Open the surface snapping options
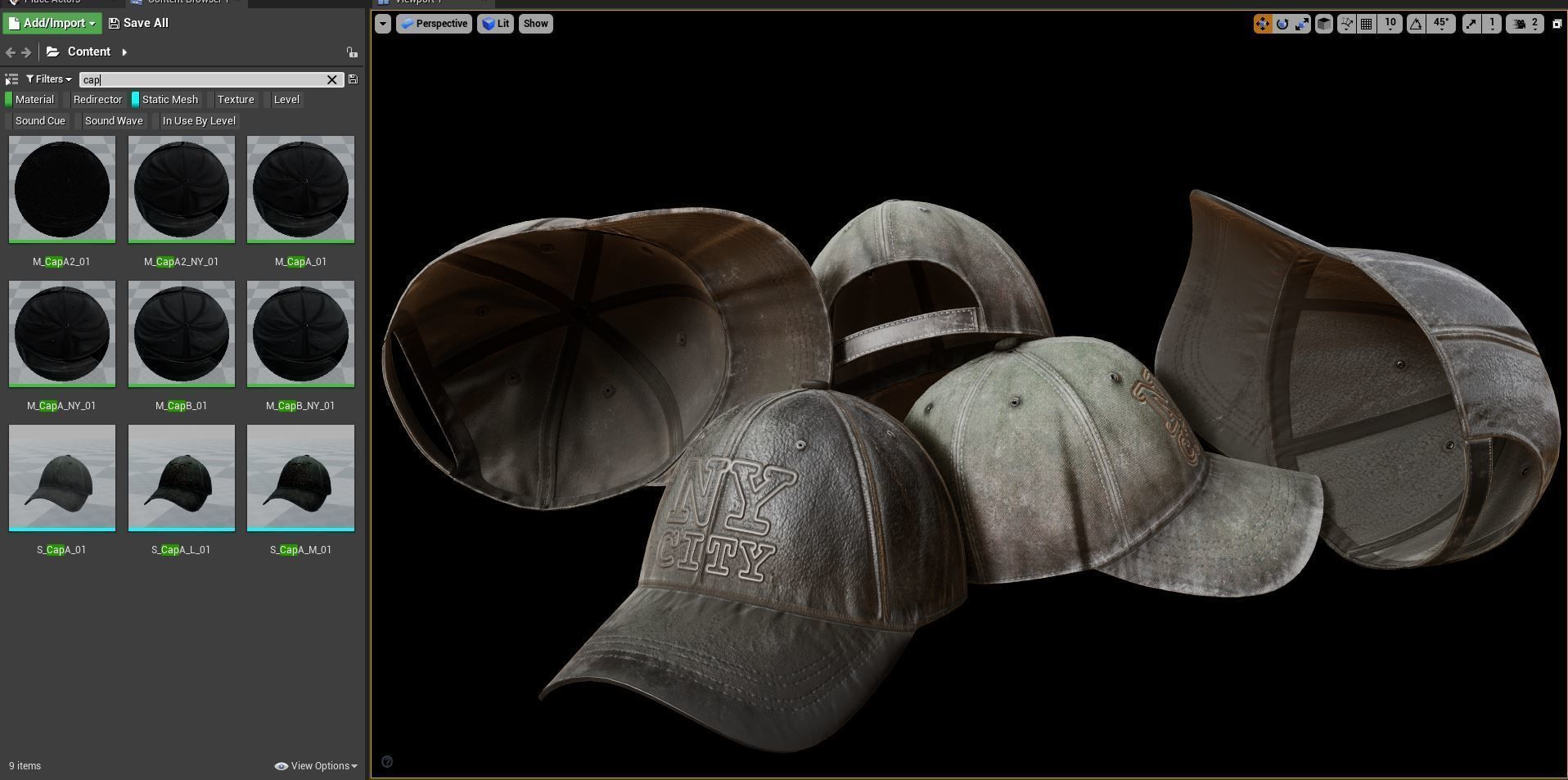This screenshot has width=1568, height=780. [x=1346, y=24]
